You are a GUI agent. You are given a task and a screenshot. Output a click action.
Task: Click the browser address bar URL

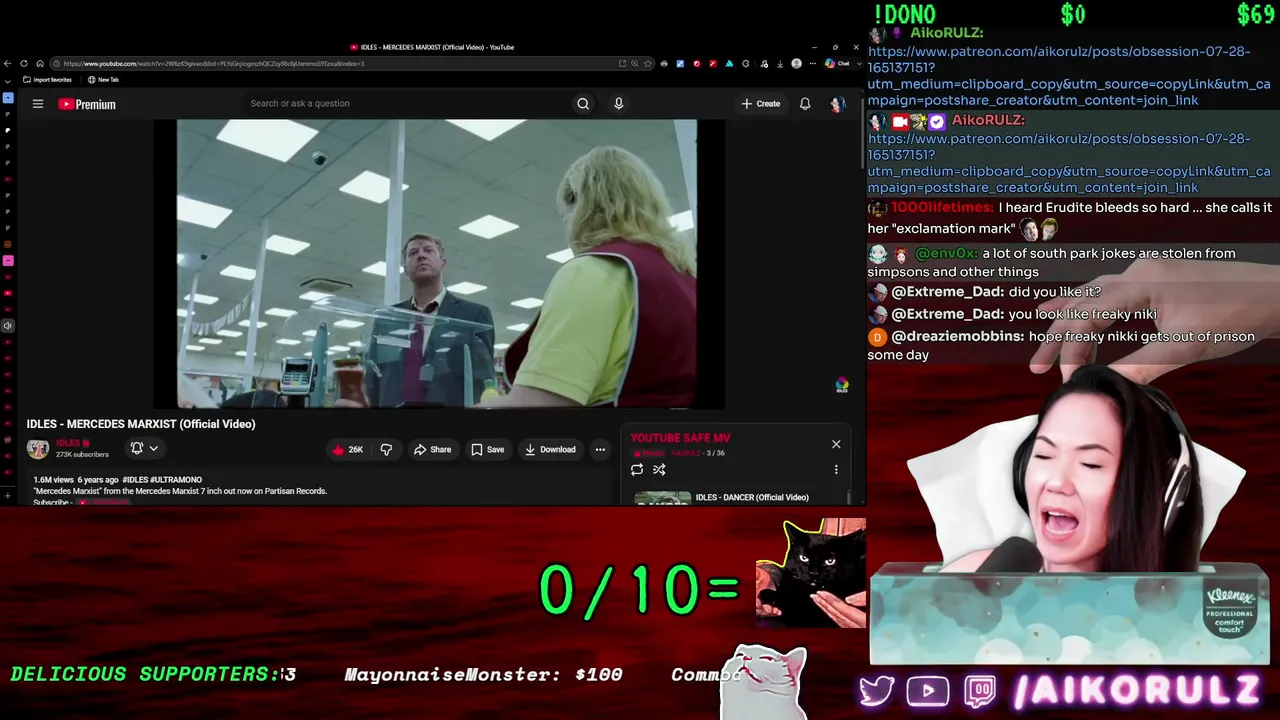click(214, 64)
